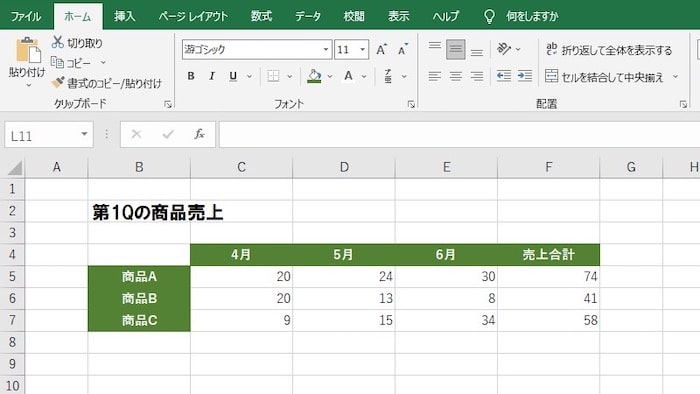
Task: Click セルを結合して中央揃え button
Action: (x=604, y=77)
